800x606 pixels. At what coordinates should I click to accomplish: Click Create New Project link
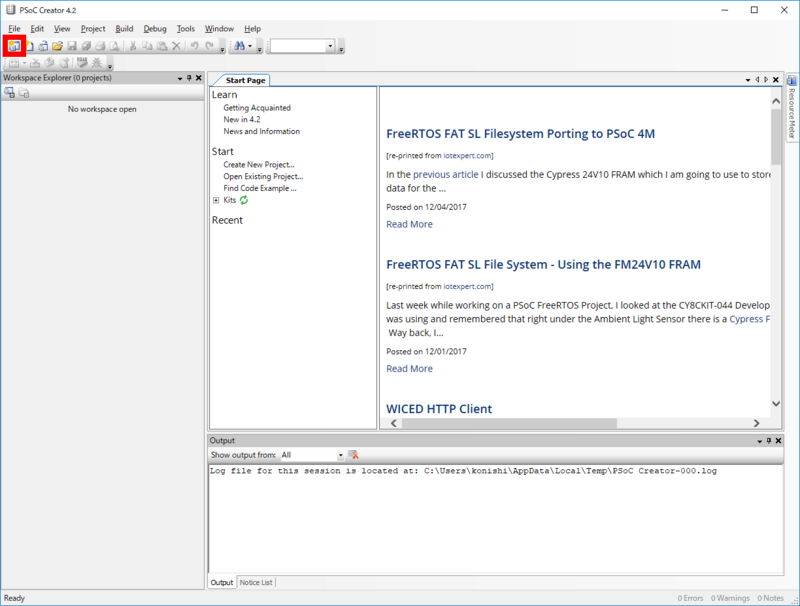[259, 164]
